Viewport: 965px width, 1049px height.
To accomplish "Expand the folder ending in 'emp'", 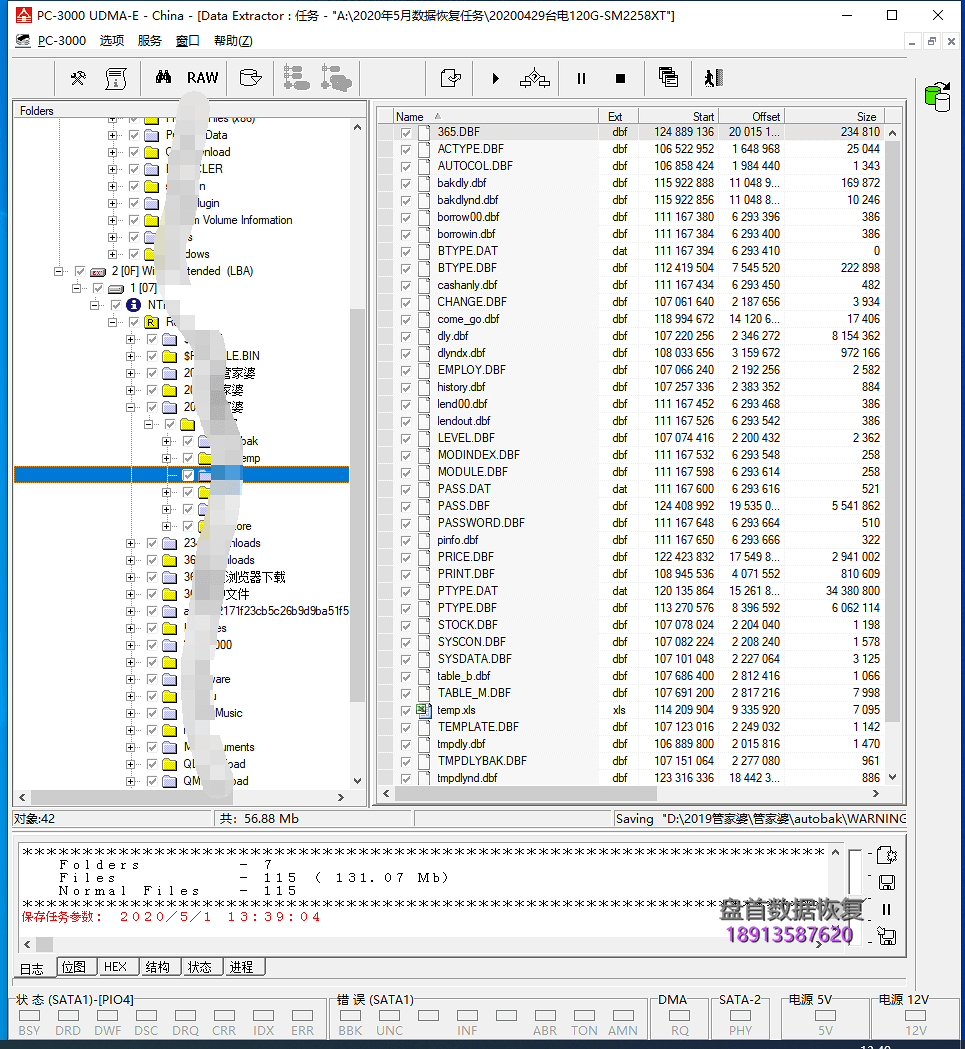I will tap(167, 458).
